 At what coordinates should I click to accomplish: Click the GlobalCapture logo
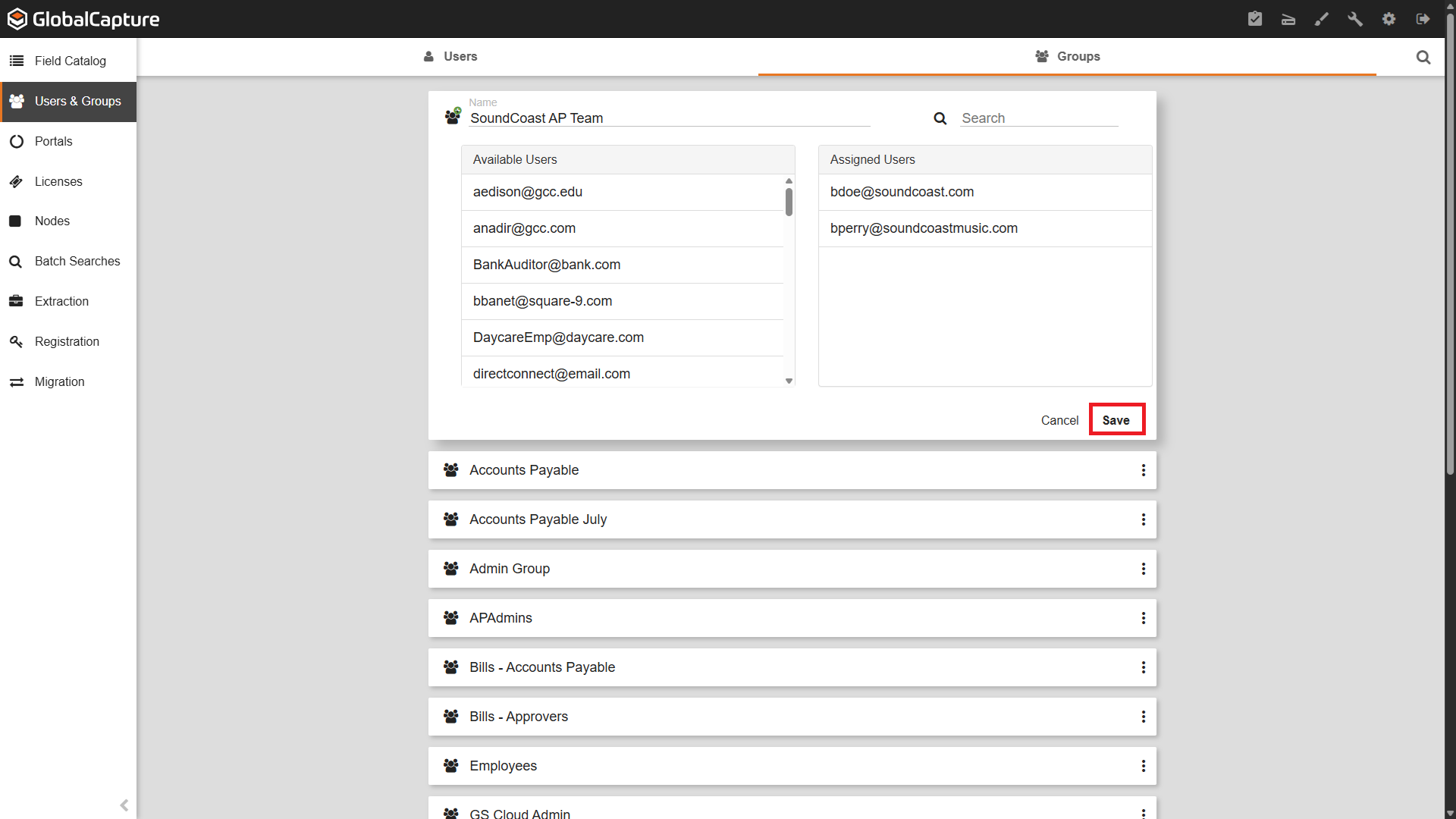[83, 19]
